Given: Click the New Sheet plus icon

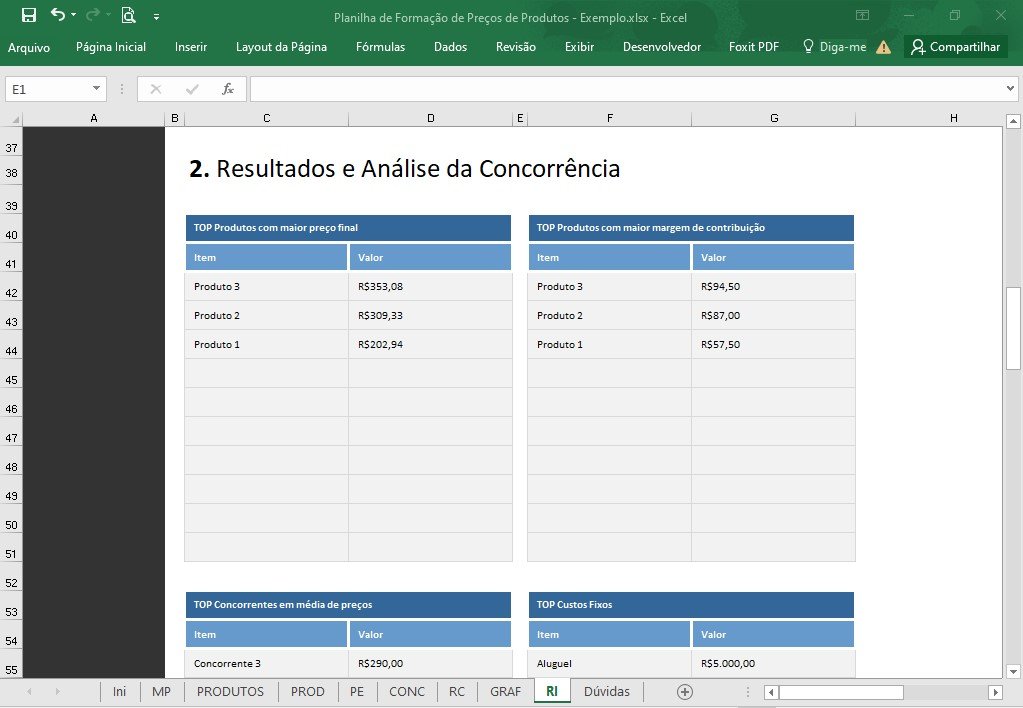Looking at the screenshot, I should click(684, 692).
